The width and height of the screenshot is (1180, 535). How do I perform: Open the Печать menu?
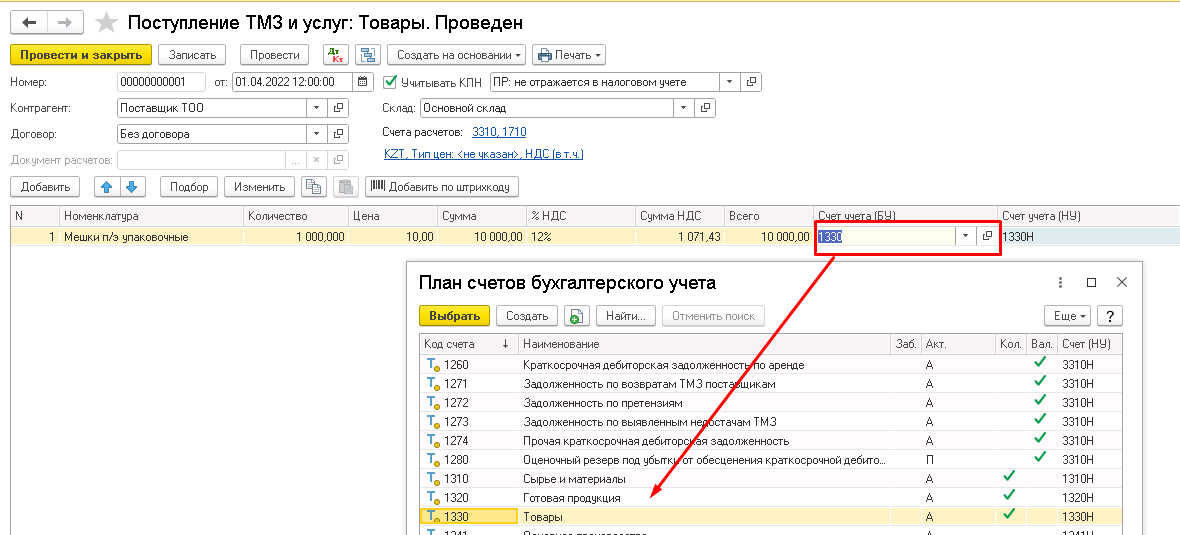click(568, 55)
